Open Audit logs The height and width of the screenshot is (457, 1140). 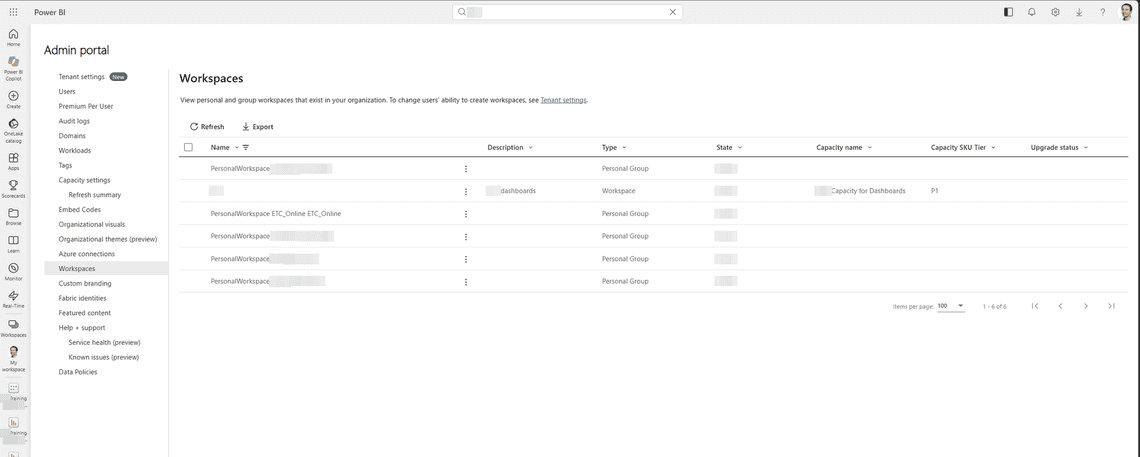(74, 121)
